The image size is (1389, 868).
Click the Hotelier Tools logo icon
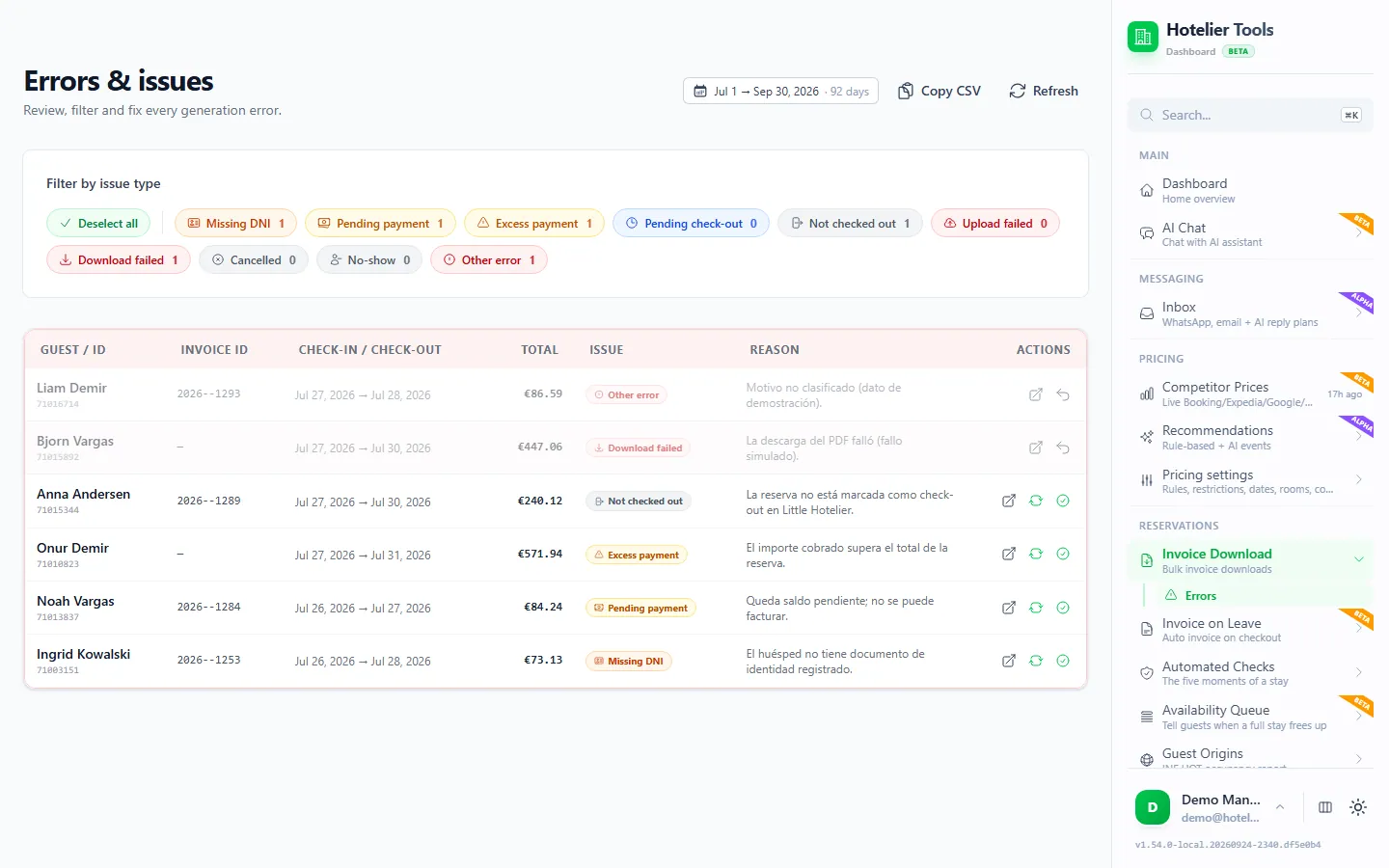(1143, 37)
